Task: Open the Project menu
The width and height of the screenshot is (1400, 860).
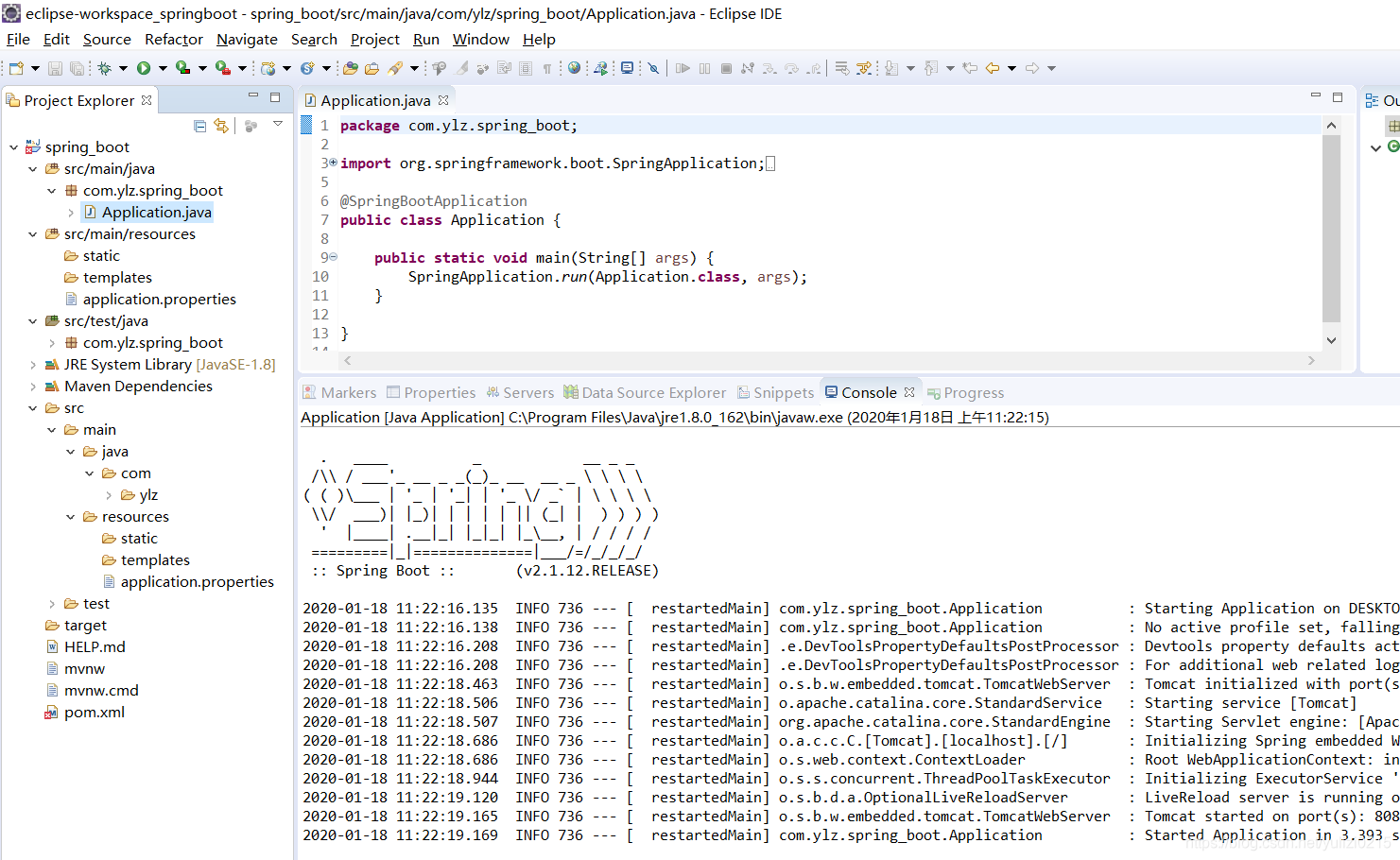Action: click(375, 39)
